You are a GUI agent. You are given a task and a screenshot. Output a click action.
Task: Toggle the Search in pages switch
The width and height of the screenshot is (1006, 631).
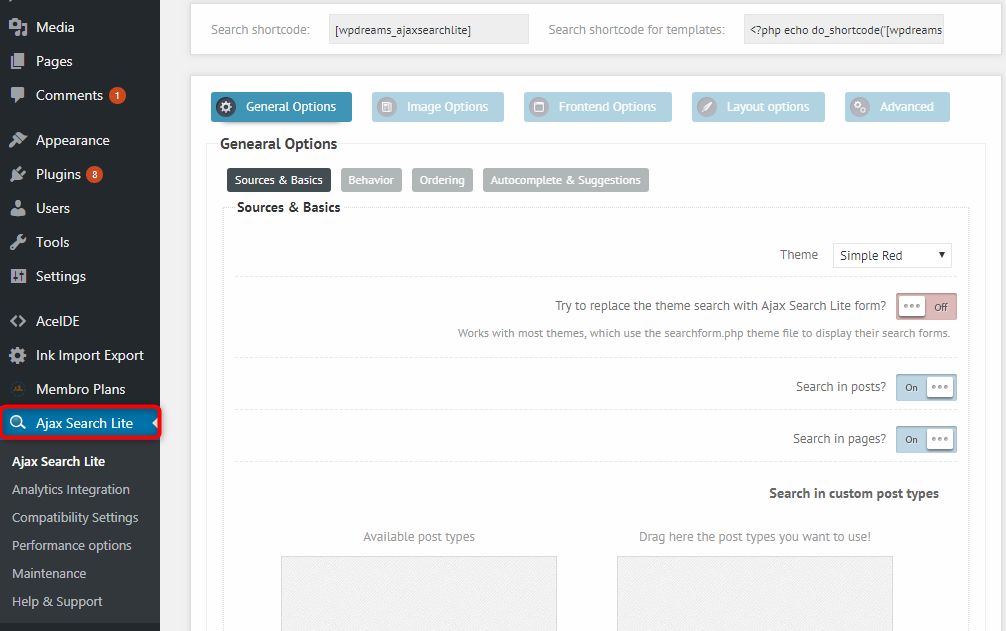[x=926, y=439]
